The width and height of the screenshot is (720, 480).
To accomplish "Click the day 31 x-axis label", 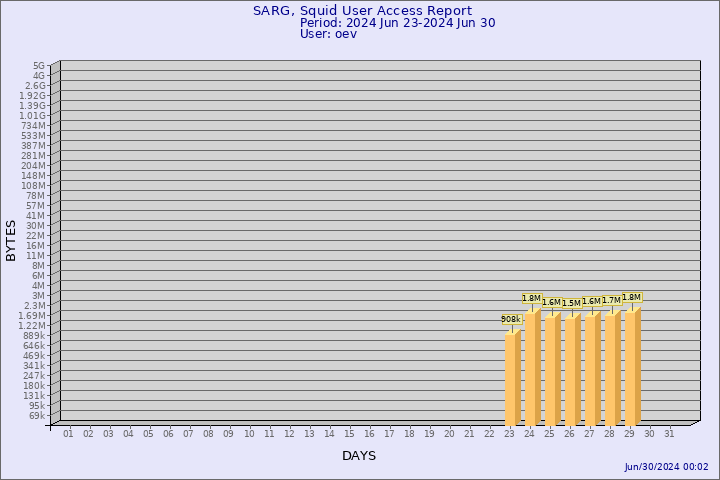I will (669, 434).
